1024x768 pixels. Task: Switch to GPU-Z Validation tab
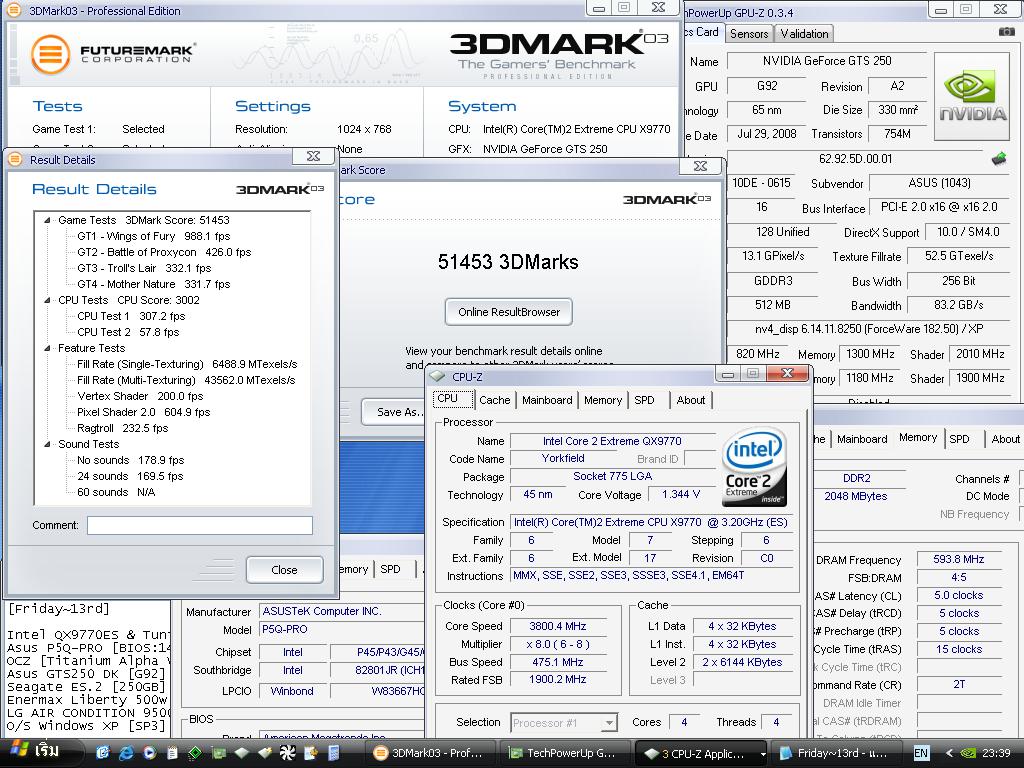click(804, 33)
